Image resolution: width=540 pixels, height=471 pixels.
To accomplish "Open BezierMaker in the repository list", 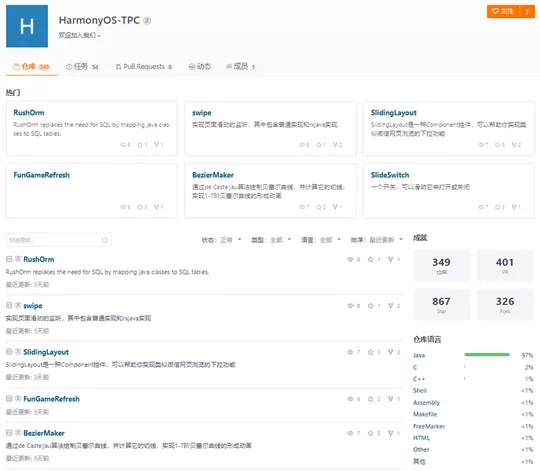I will [x=44, y=433].
